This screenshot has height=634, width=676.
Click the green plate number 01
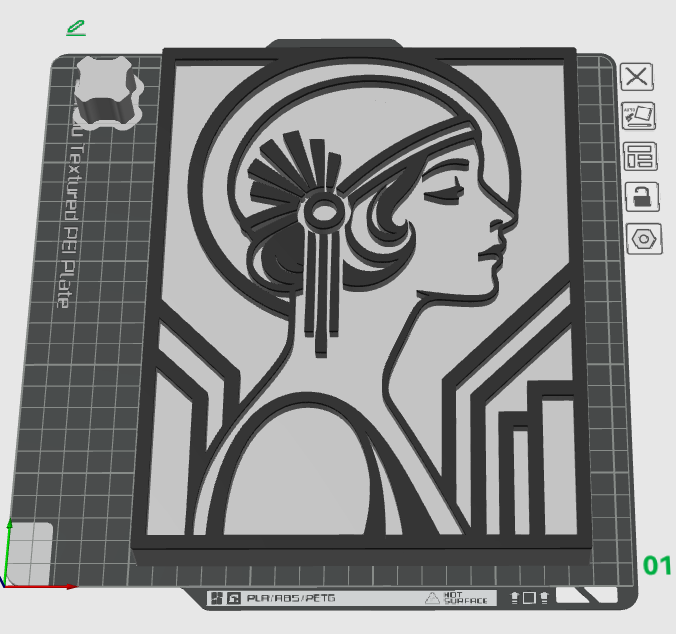pyautogui.click(x=657, y=565)
